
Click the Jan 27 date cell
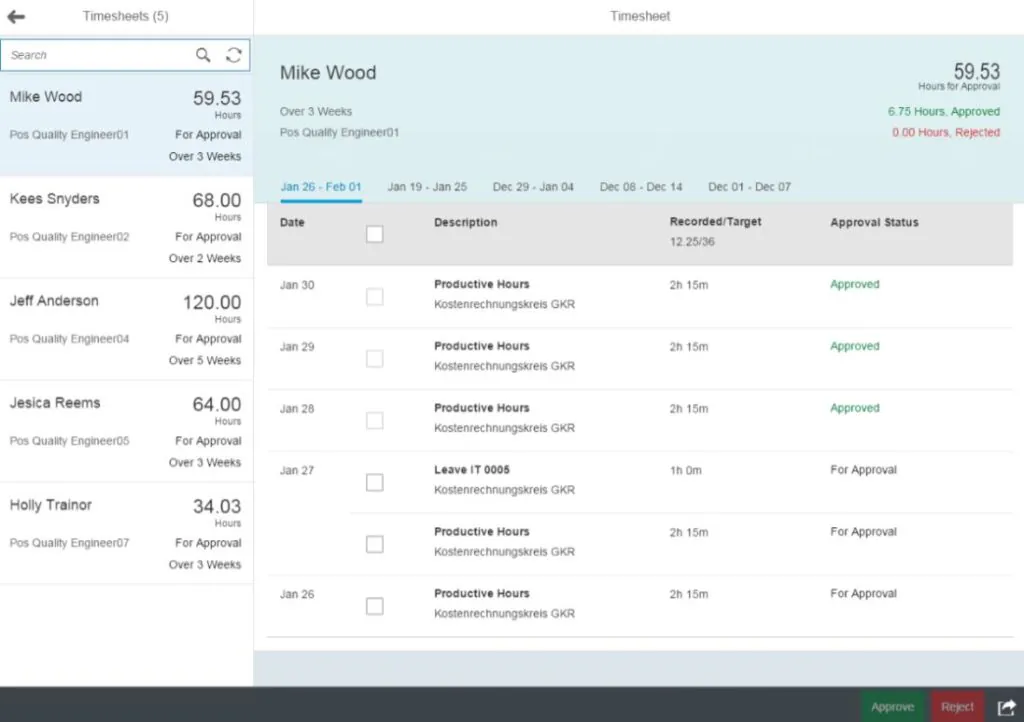click(296, 470)
